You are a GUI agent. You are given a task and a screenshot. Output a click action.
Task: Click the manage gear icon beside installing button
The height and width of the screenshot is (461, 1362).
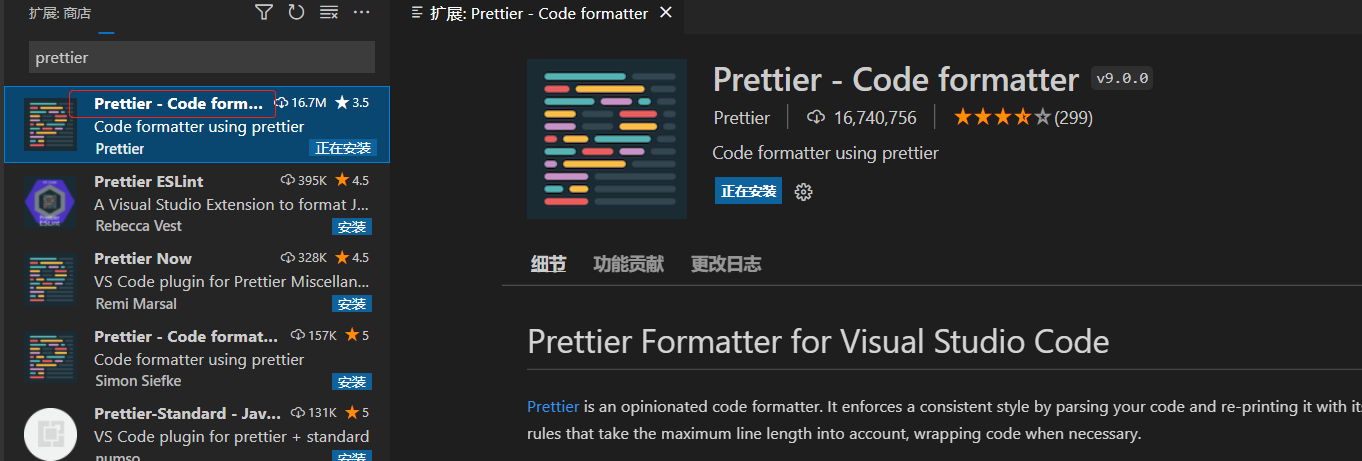(803, 191)
